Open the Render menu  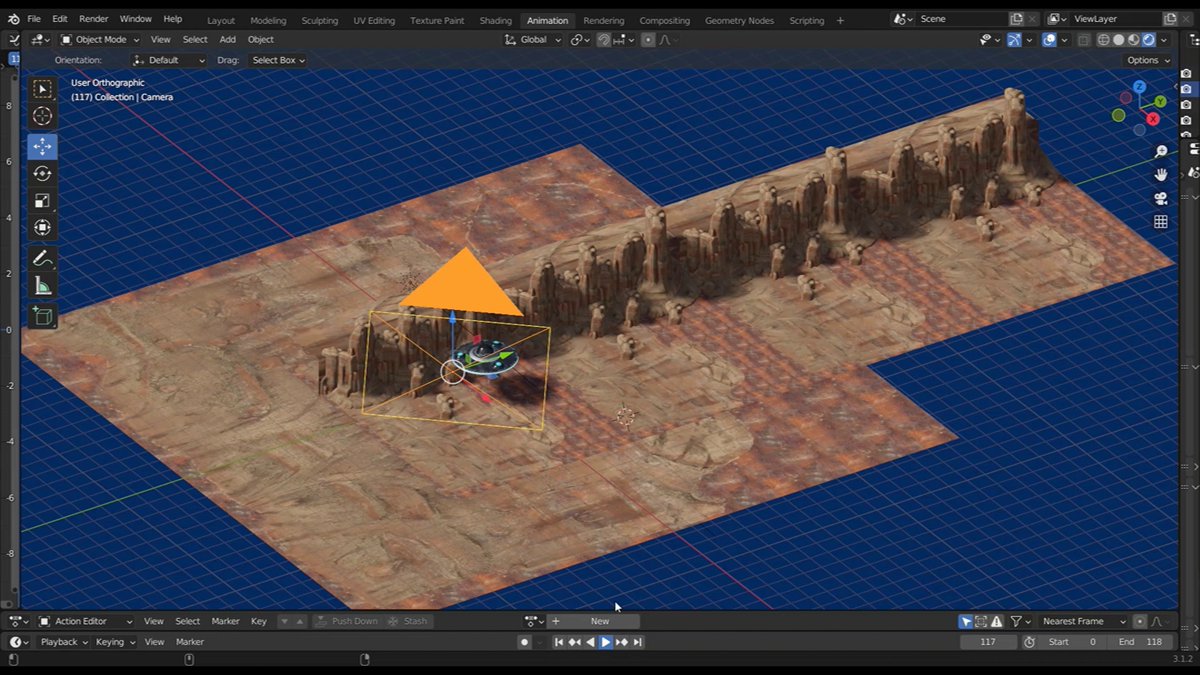point(93,18)
